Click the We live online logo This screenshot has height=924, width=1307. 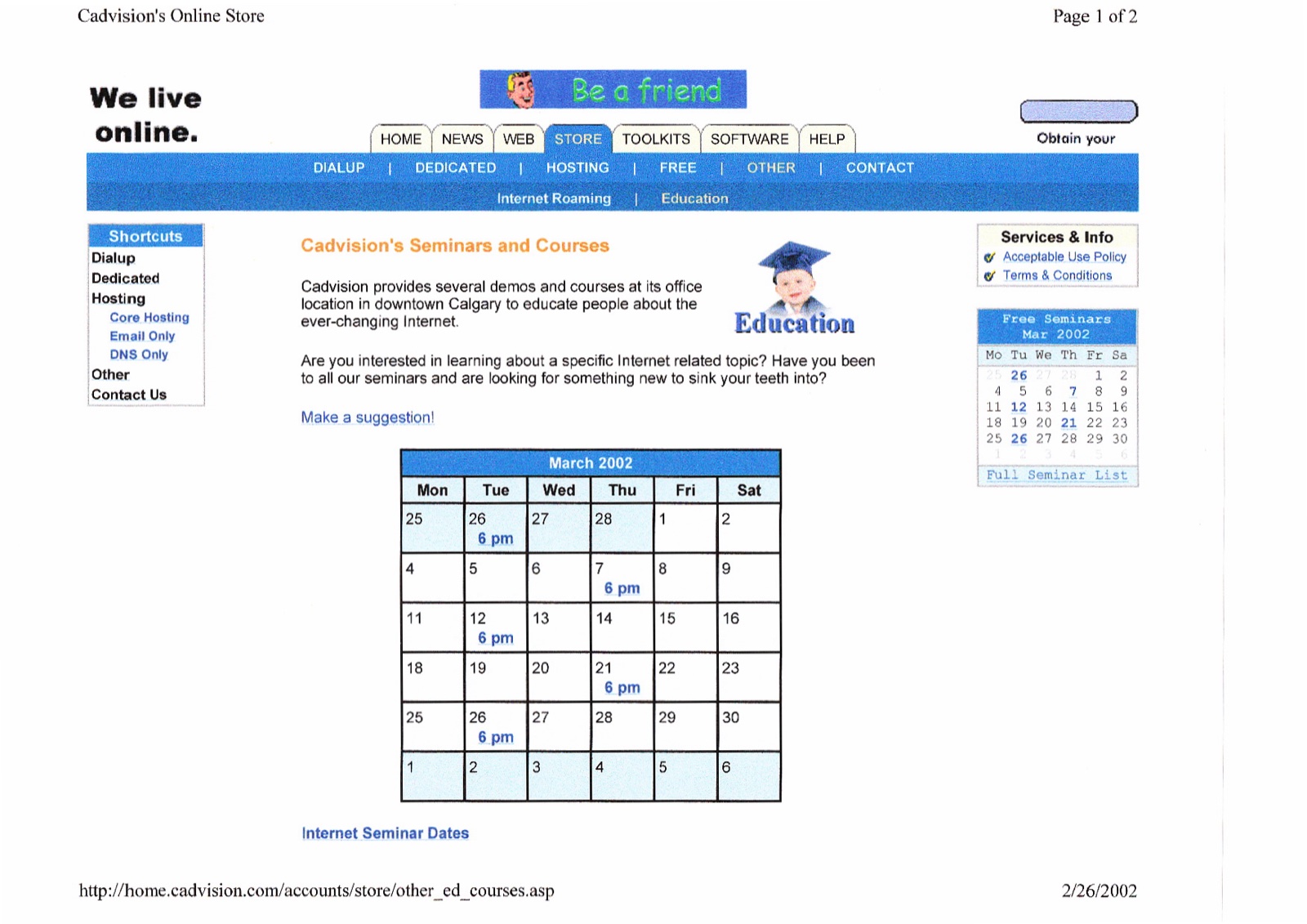146,114
